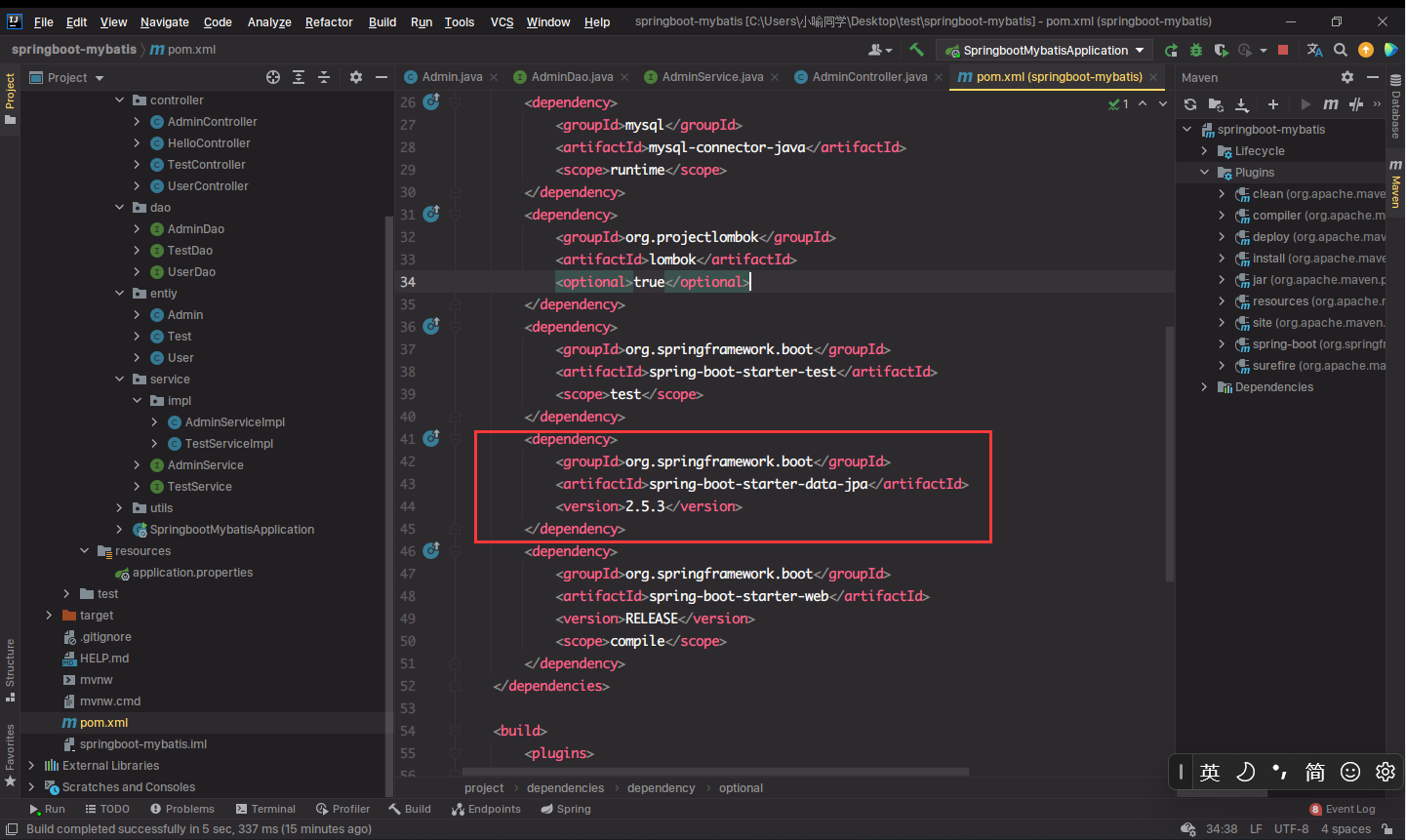The image size is (1406, 840).
Task: Expand the utils folder
Action: [119, 507]
